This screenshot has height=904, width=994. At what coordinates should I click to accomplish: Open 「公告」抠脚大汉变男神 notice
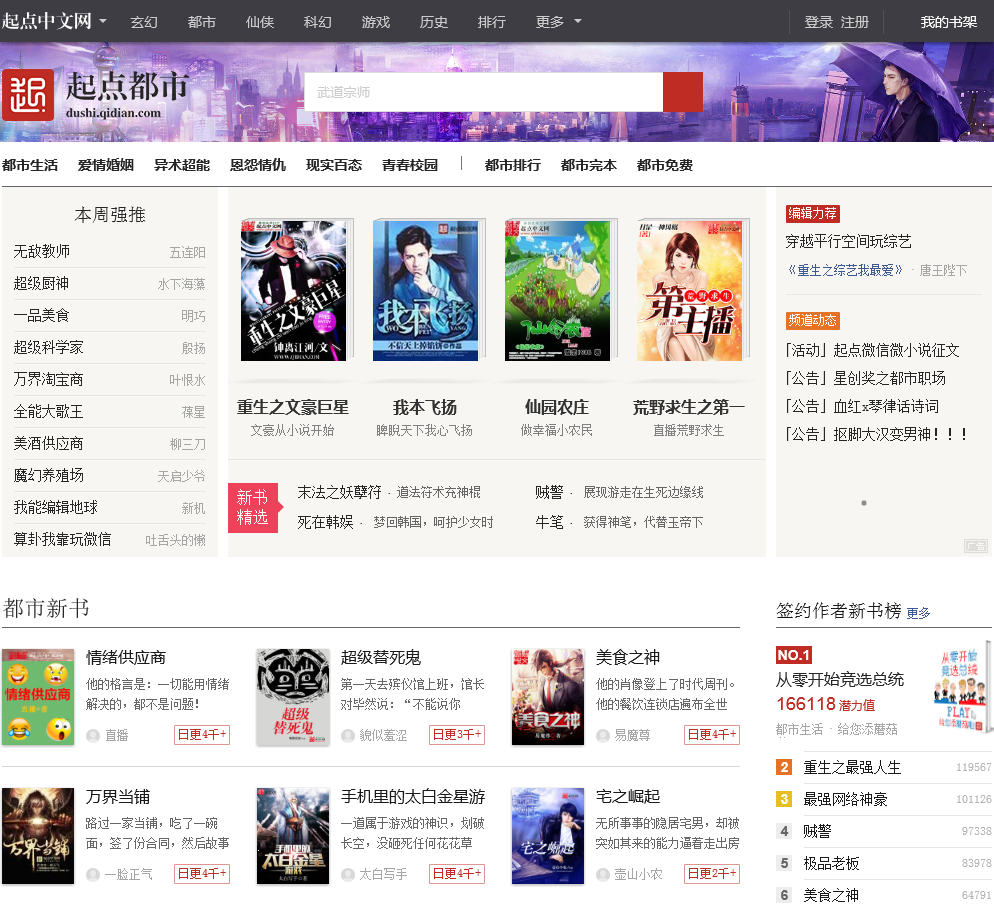pos(876,434)
